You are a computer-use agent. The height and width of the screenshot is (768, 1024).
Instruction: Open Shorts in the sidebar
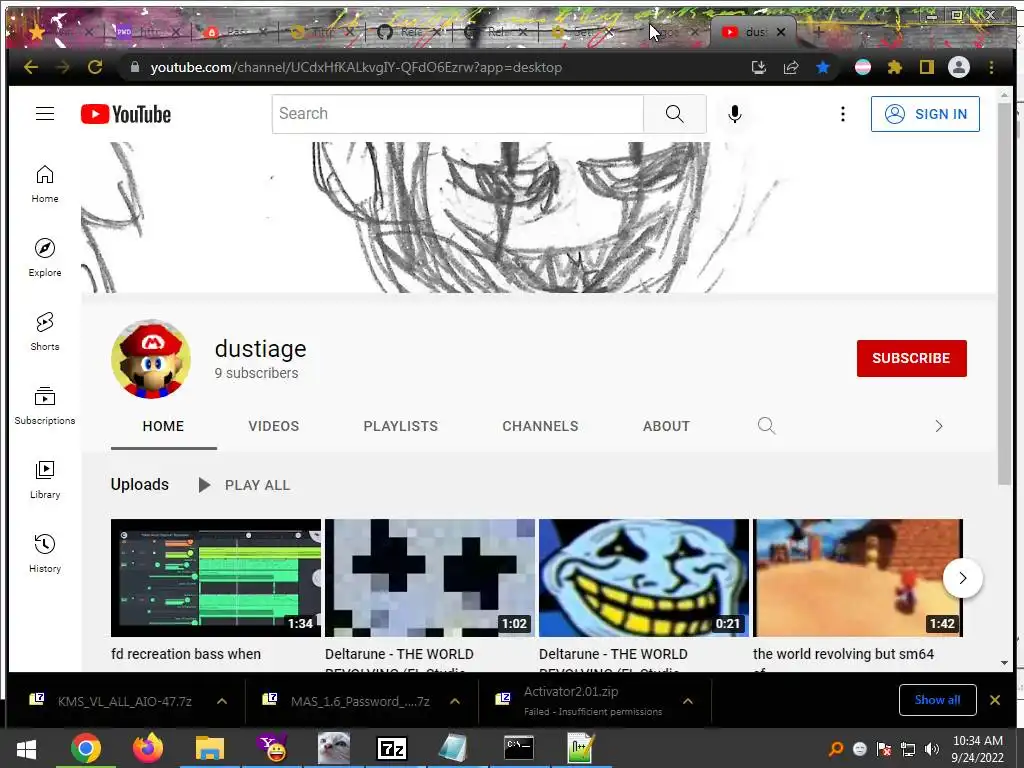click(44, 332)
